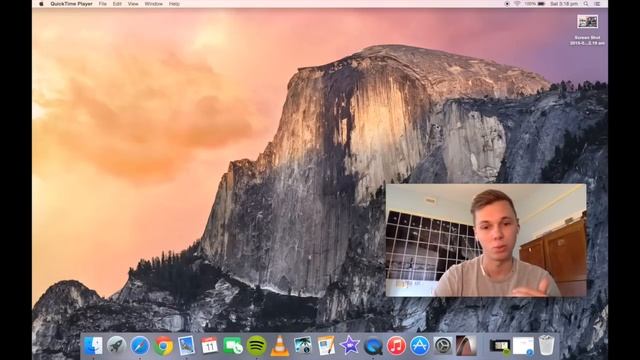Open iPhoto palm tree icon in Dock
The image size is (640, 360).
pyautogui.click(x=303, y=346)
